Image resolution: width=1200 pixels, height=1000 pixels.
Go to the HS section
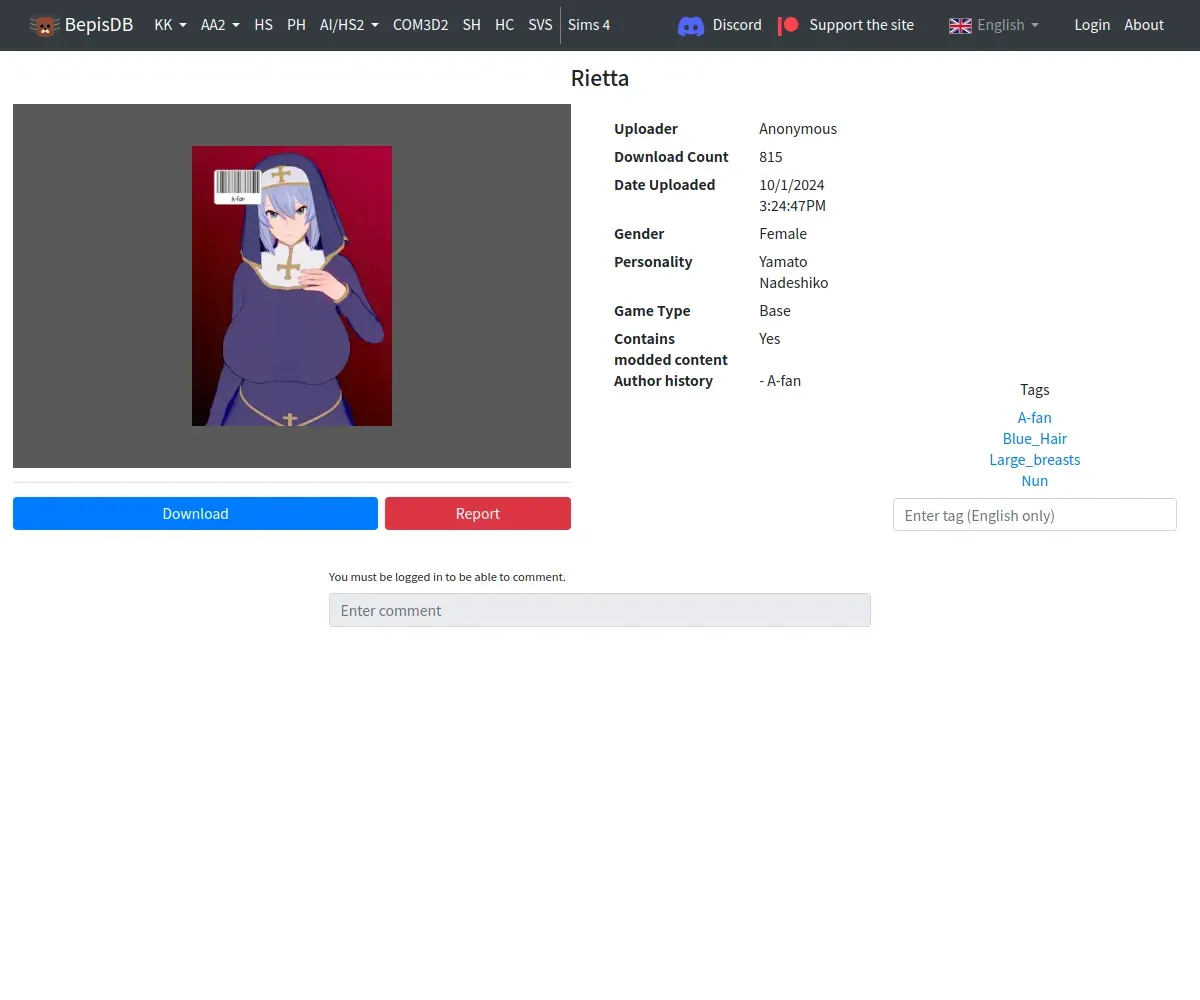[264, 25]
